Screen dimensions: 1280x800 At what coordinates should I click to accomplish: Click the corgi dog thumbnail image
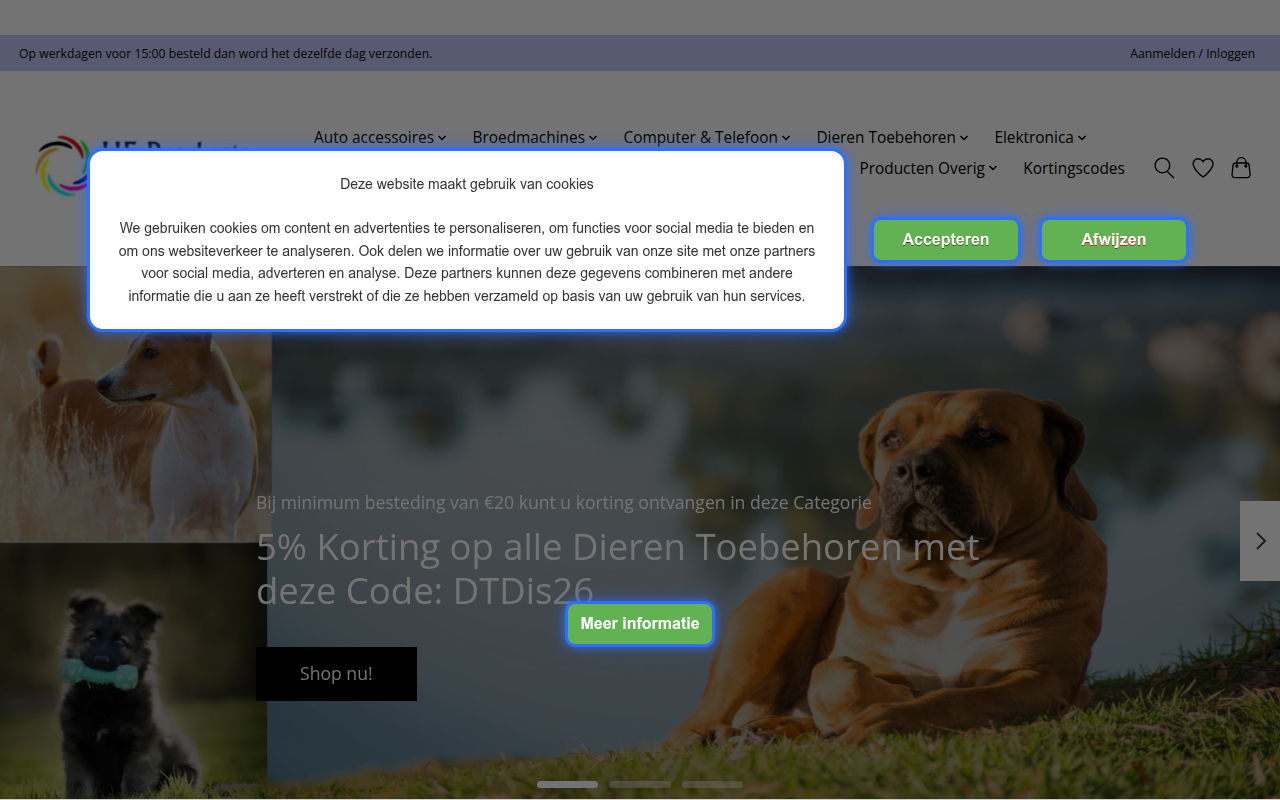[x=136, y=436]
